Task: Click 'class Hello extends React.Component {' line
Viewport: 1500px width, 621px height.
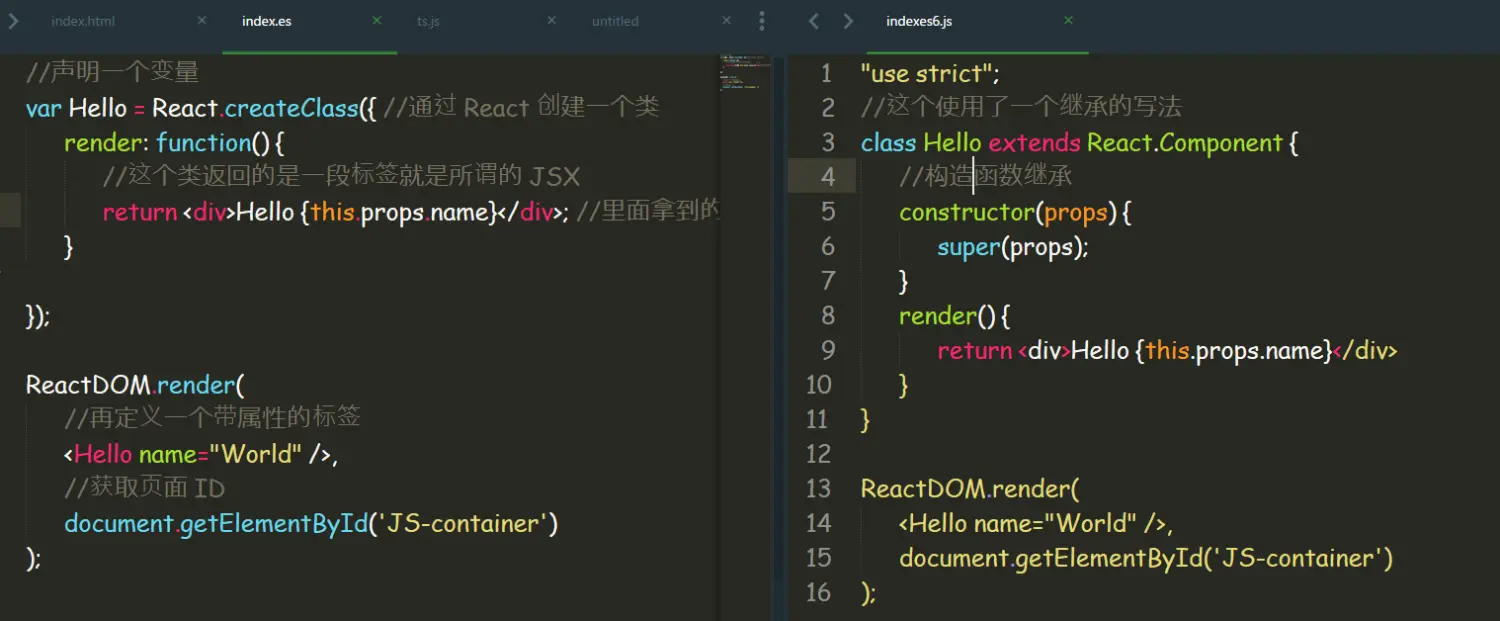Action: [1079, 143]
